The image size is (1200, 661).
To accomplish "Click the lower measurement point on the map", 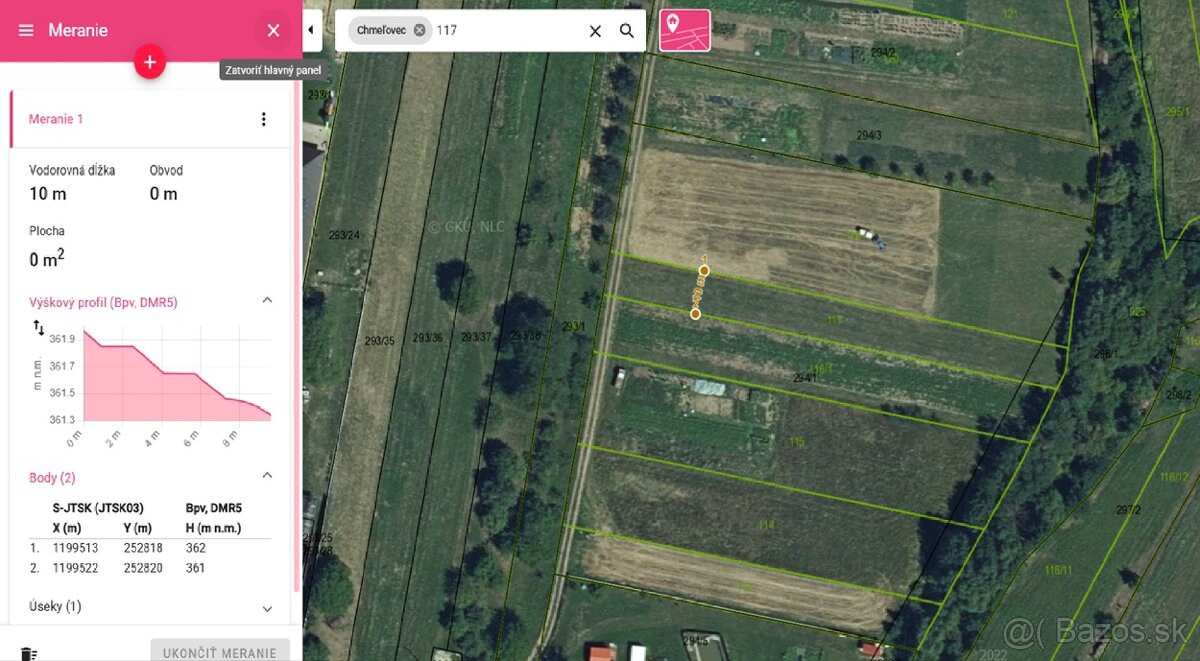I will (x=695, y=314).
